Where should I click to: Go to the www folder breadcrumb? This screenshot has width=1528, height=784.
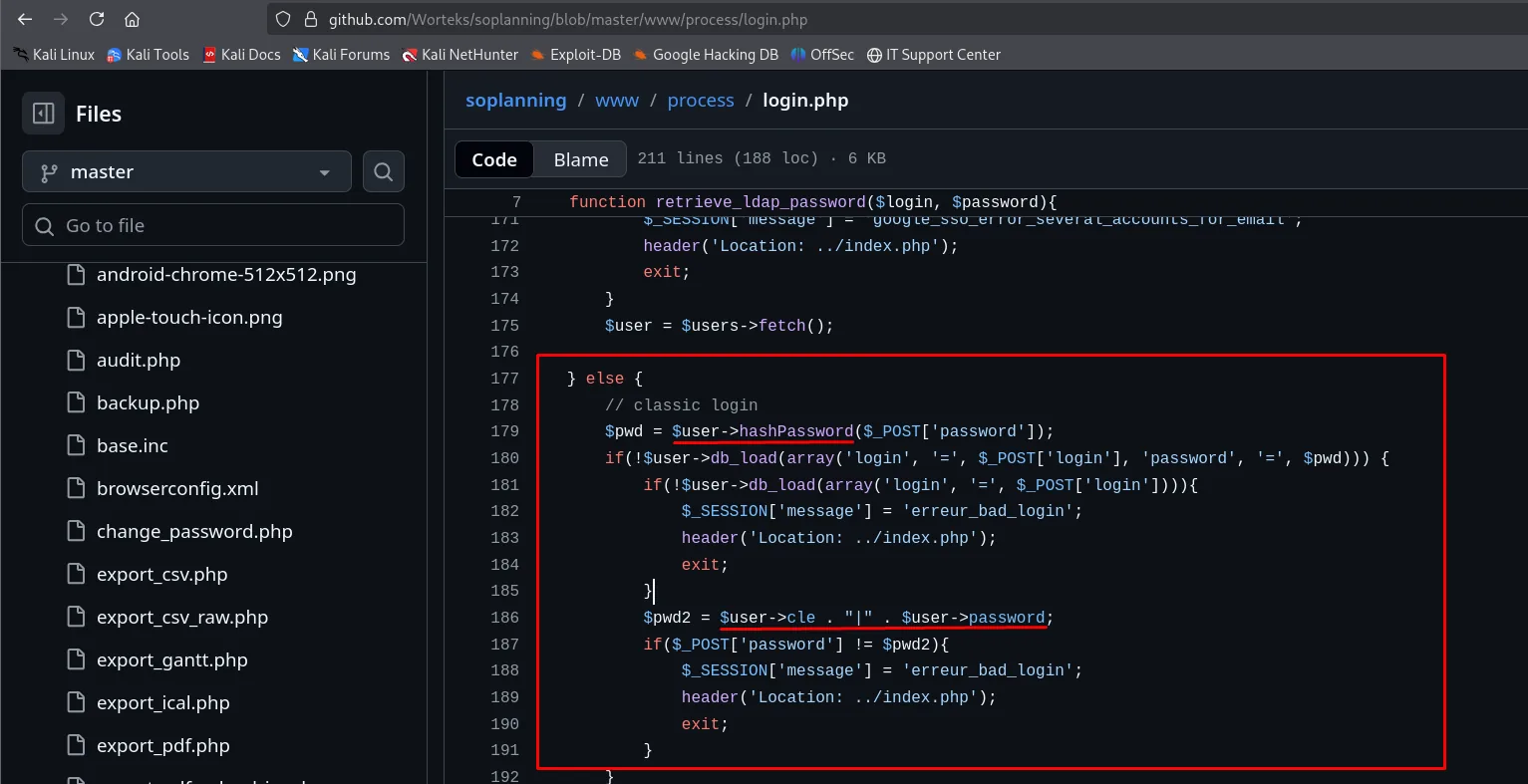pyautogui.click(x=617, y=101)
